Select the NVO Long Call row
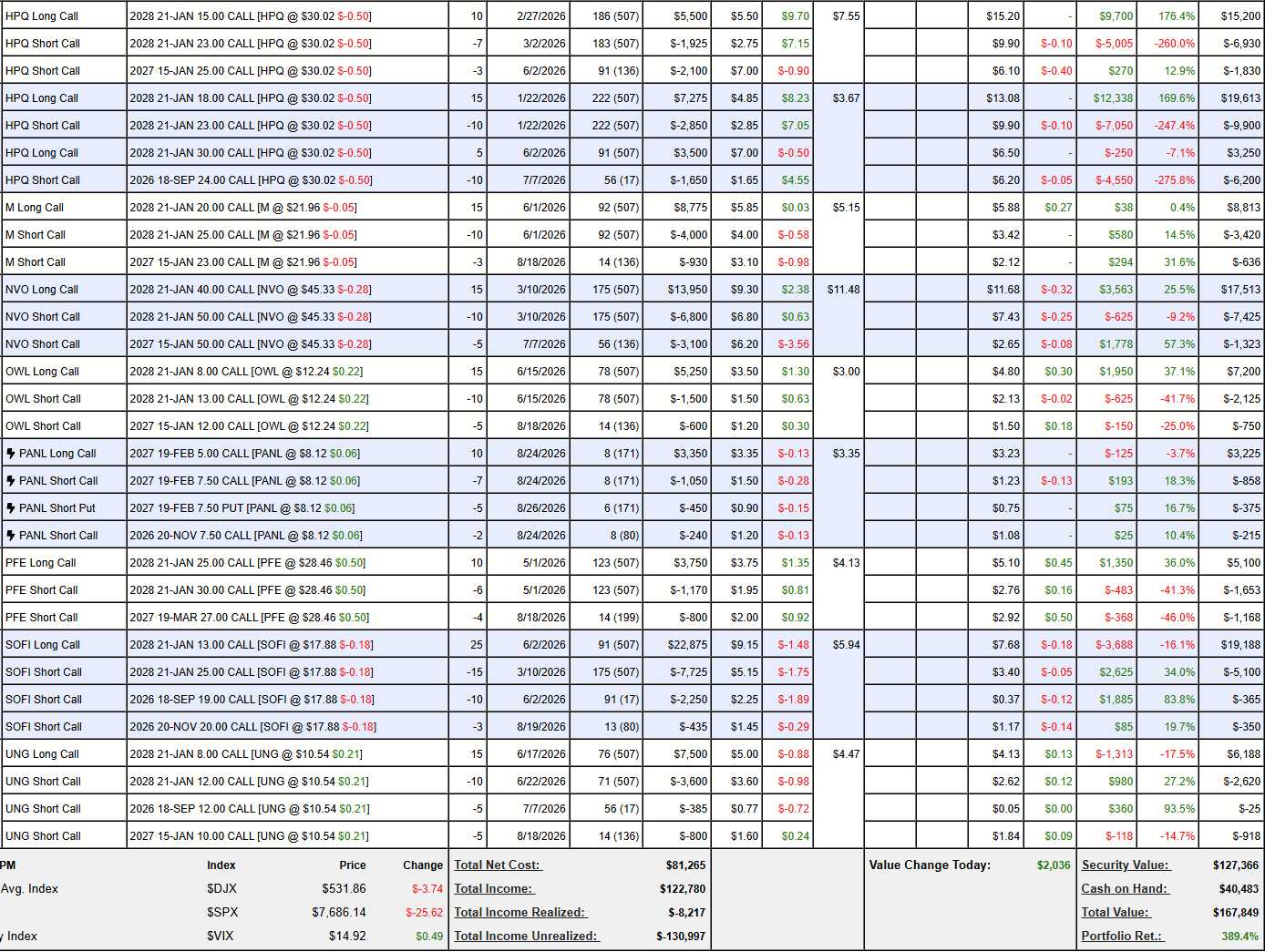The image size is (1265, 952). 632,290
